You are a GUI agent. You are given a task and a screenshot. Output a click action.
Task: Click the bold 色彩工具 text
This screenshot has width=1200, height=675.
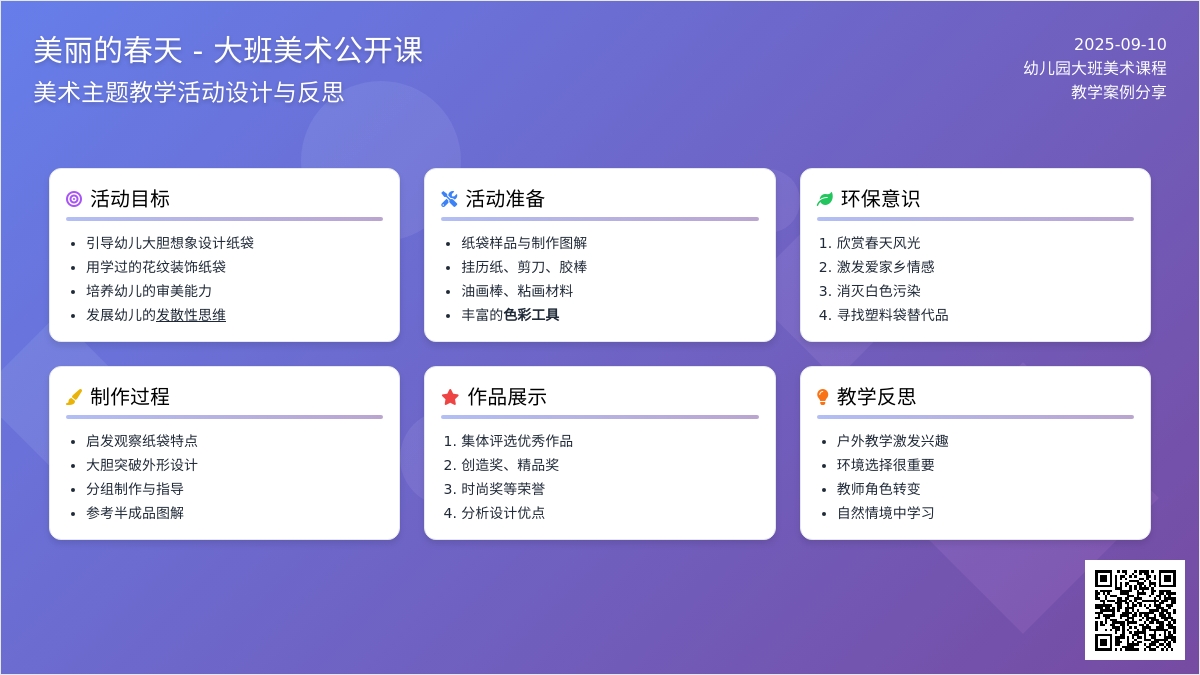531,315
